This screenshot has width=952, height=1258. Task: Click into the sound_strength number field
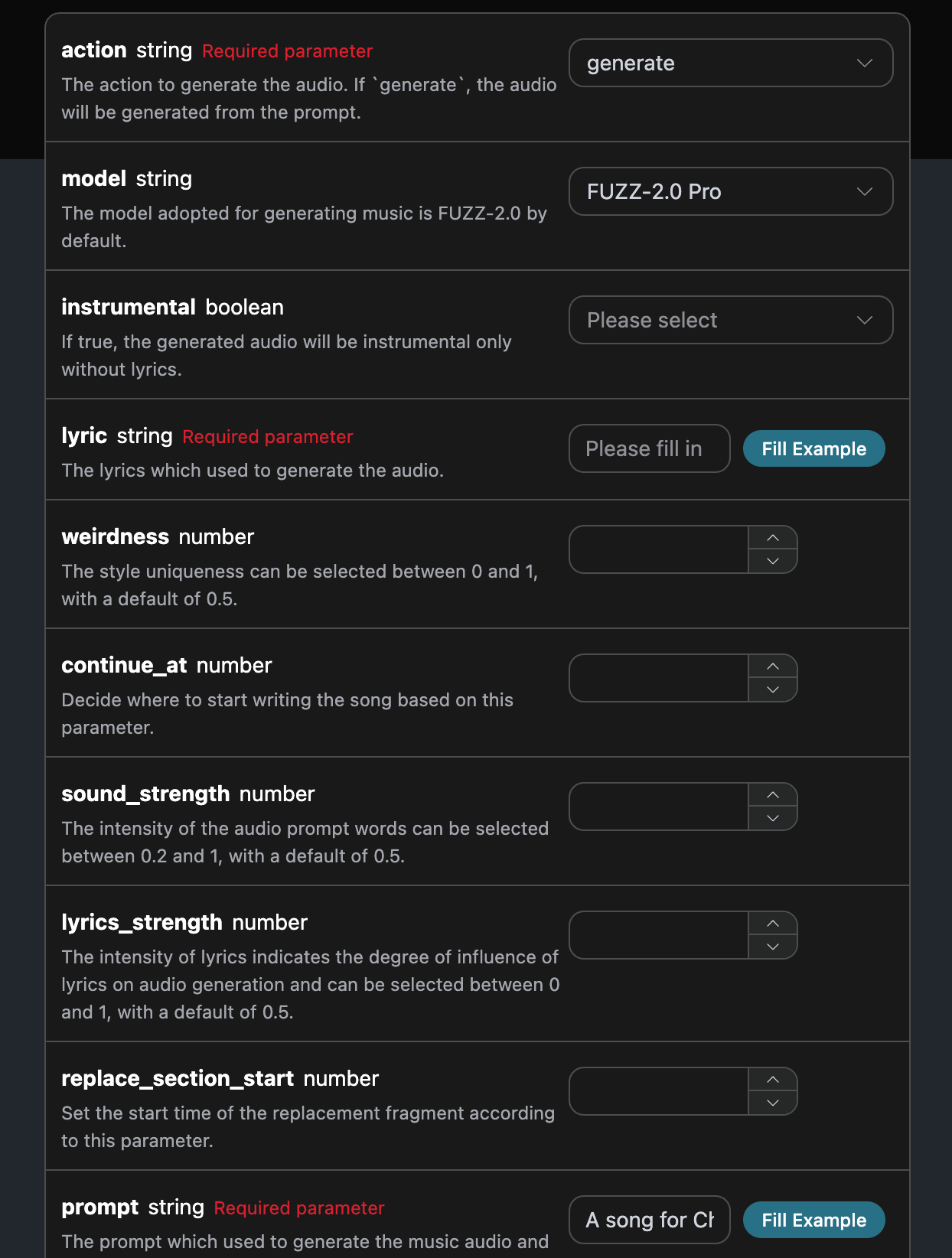658,807
